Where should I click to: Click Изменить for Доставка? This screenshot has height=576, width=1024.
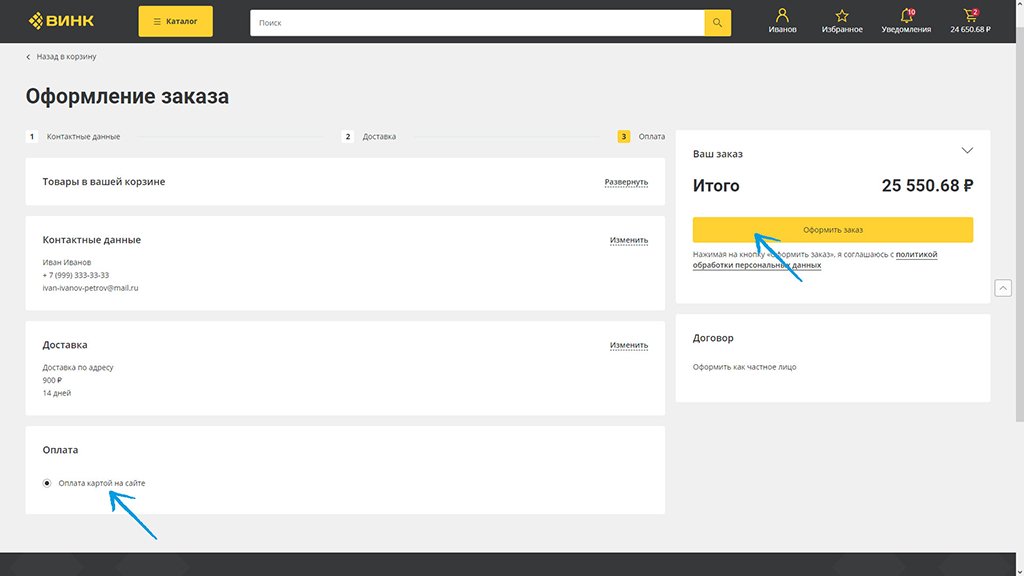pyautogui.click(x=629, y=345)
